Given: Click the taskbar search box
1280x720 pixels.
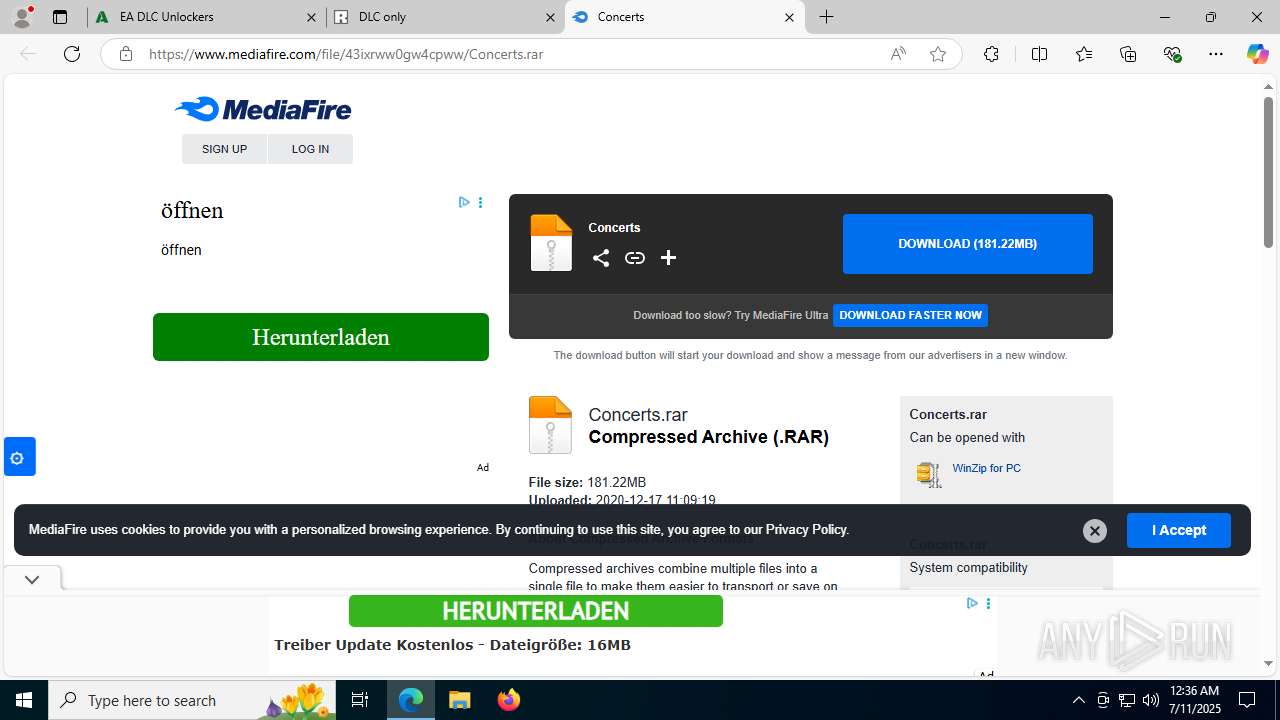Looking at the screenshot, I should tap(193, 700).
